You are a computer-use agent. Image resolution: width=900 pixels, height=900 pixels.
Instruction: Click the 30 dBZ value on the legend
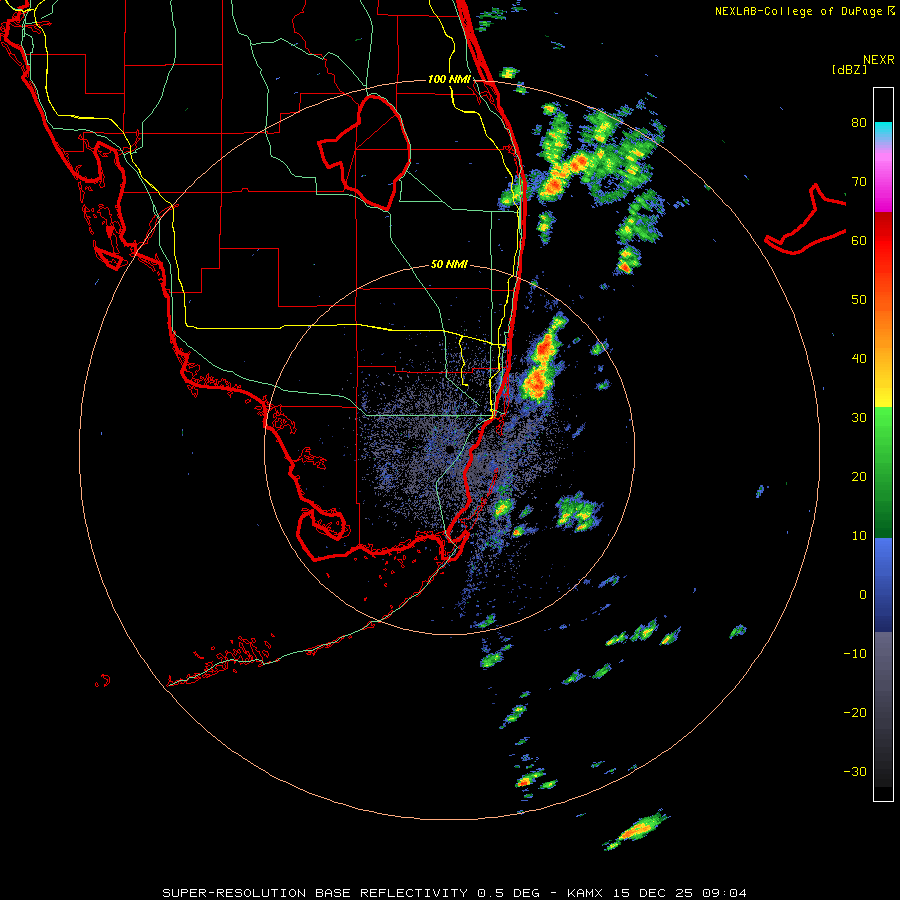pos(859,417)
